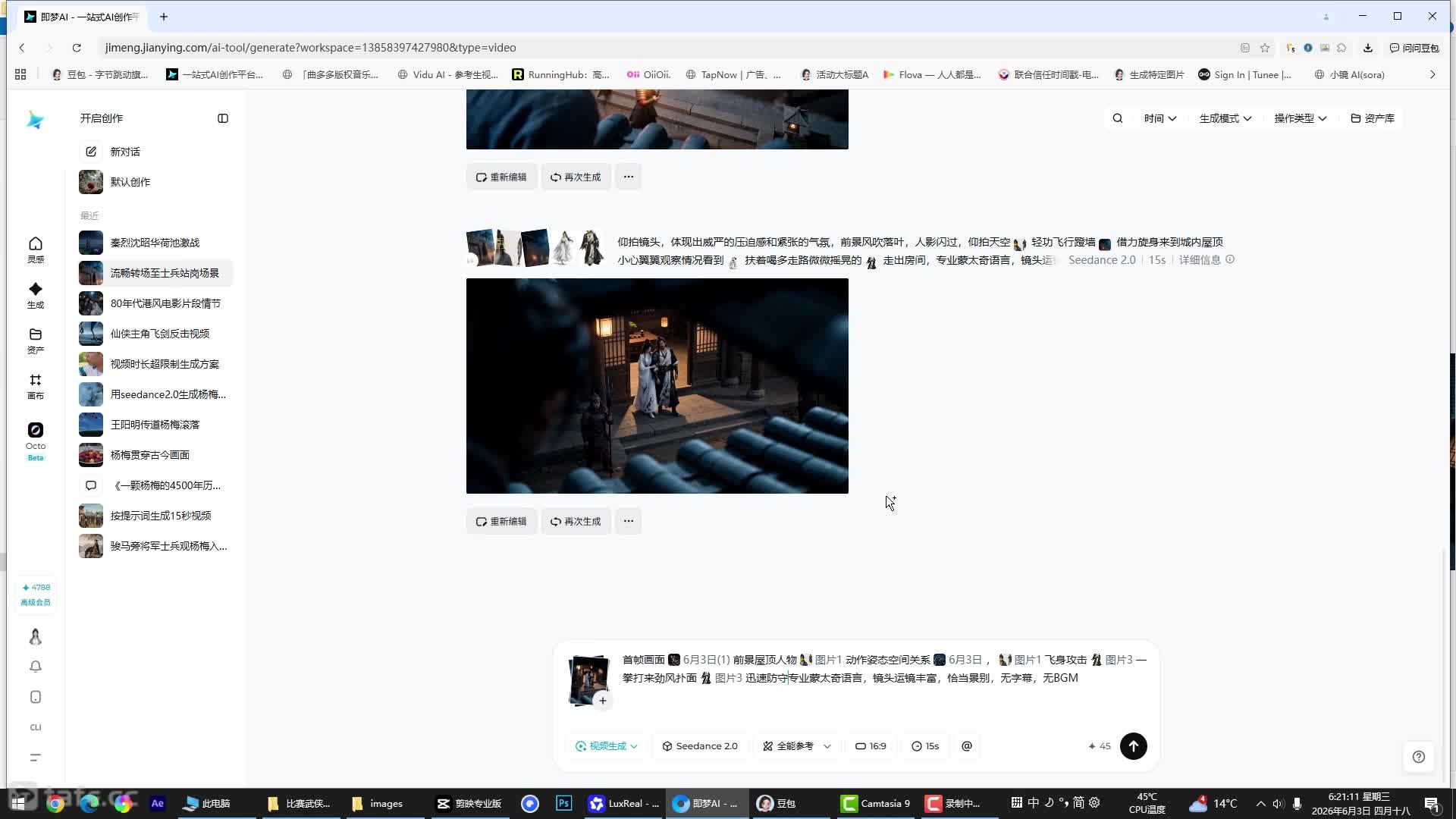Launch the Octo Beta icon

pos(36,441)
